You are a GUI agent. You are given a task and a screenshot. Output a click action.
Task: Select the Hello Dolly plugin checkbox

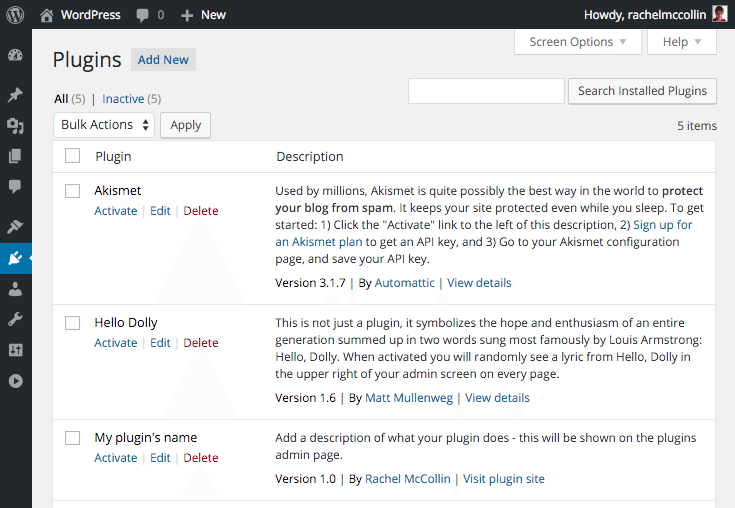(x=72, y=323)
